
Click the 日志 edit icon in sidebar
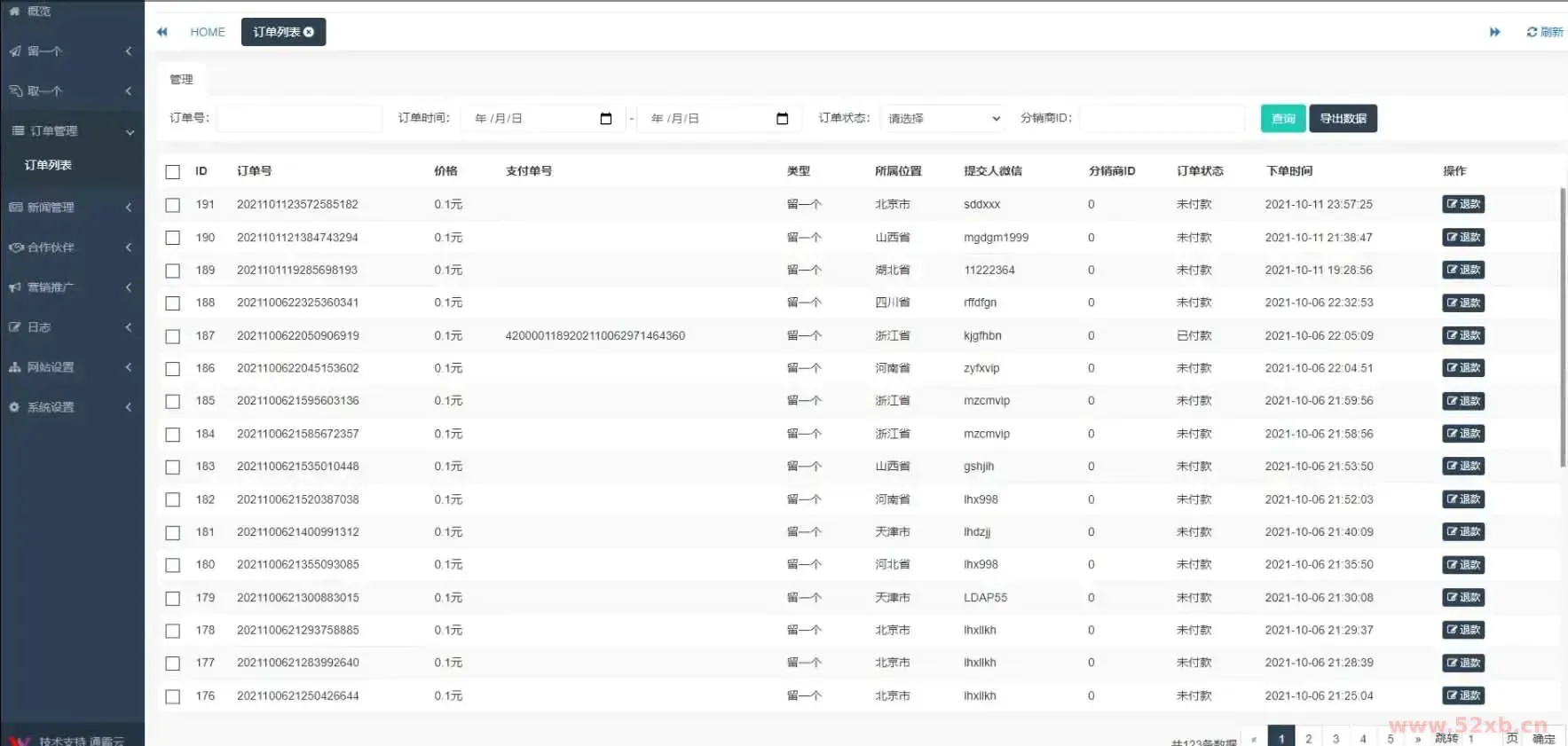[x=14, y=327]
